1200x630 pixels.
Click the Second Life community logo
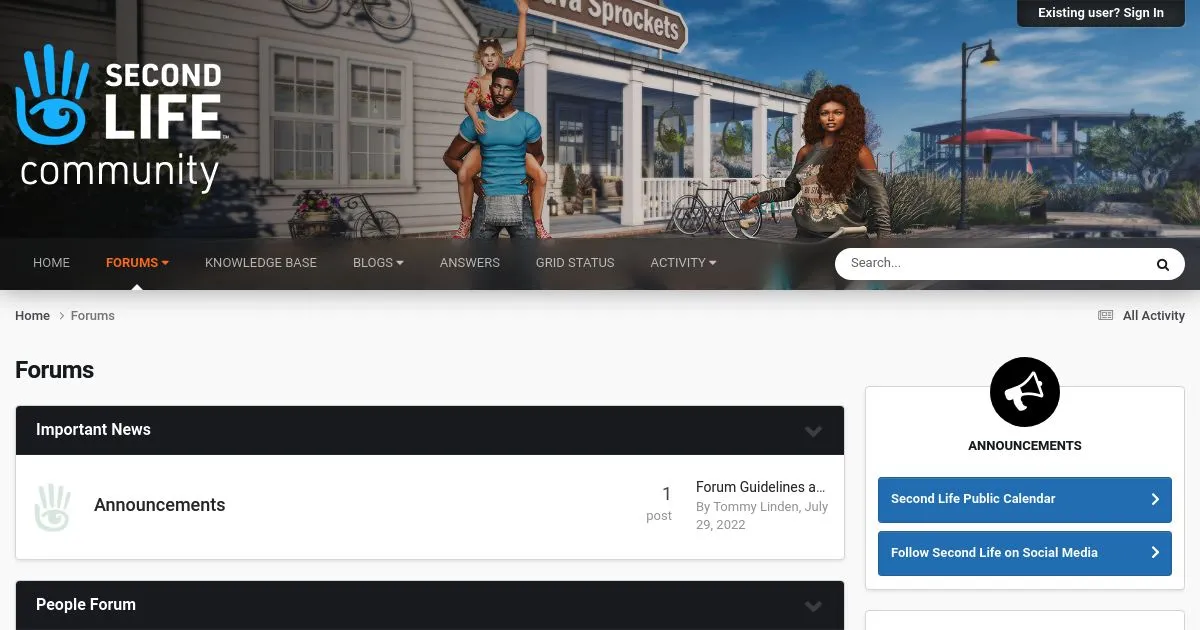coord(122,119)
